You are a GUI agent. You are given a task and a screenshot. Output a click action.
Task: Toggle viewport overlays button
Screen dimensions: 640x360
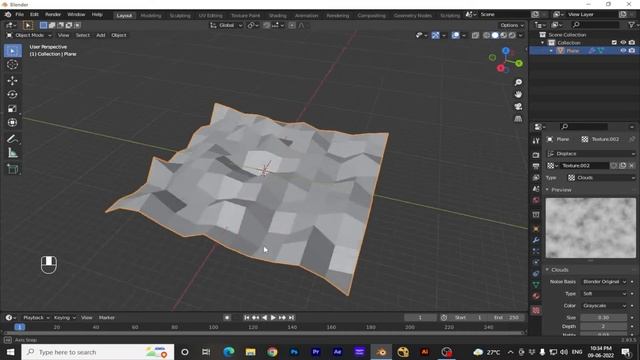(455, 36)
